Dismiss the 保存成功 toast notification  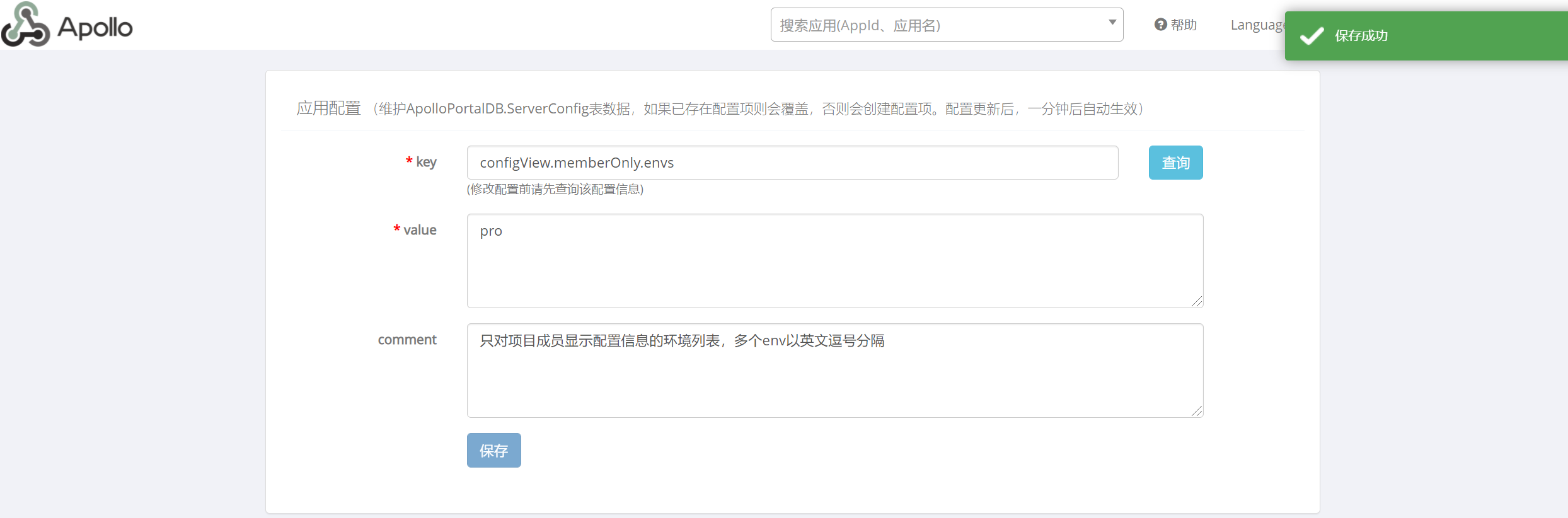(1426, 36)
